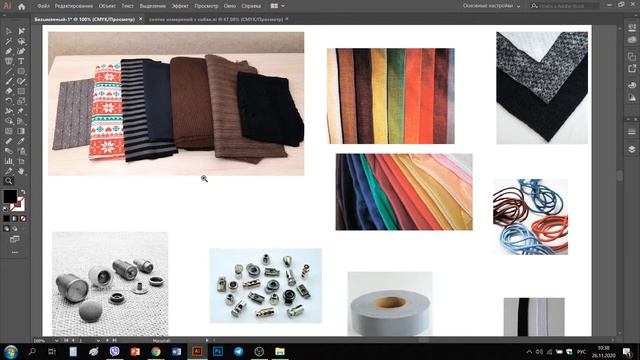Select the Line Segment tool
This screenshot has width=640, height=360.
[9, 71]
